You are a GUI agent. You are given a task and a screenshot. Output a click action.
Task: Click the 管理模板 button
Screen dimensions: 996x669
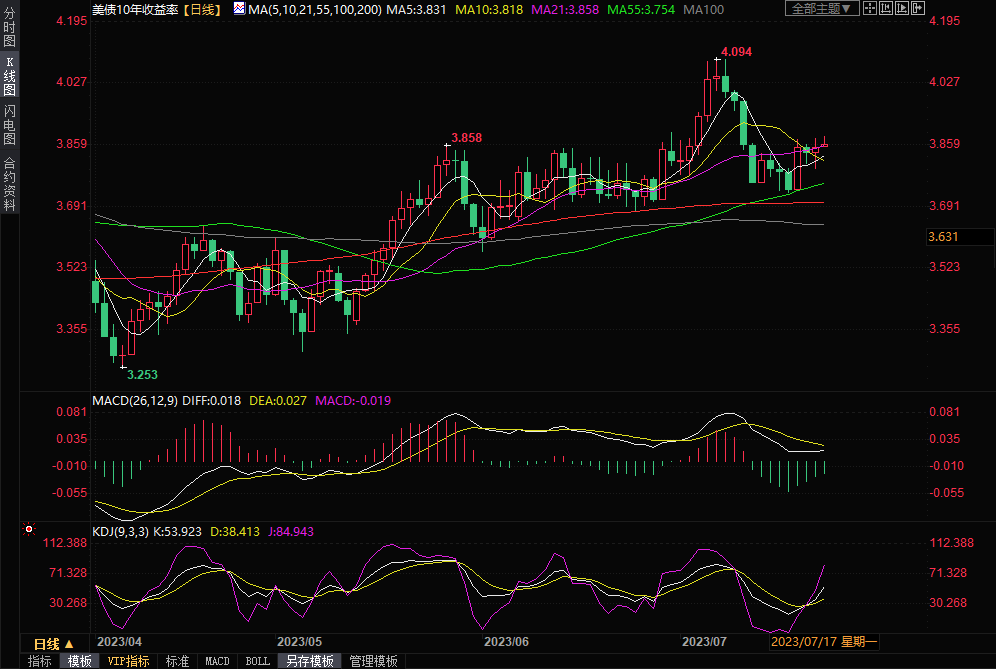click(373, 661)
